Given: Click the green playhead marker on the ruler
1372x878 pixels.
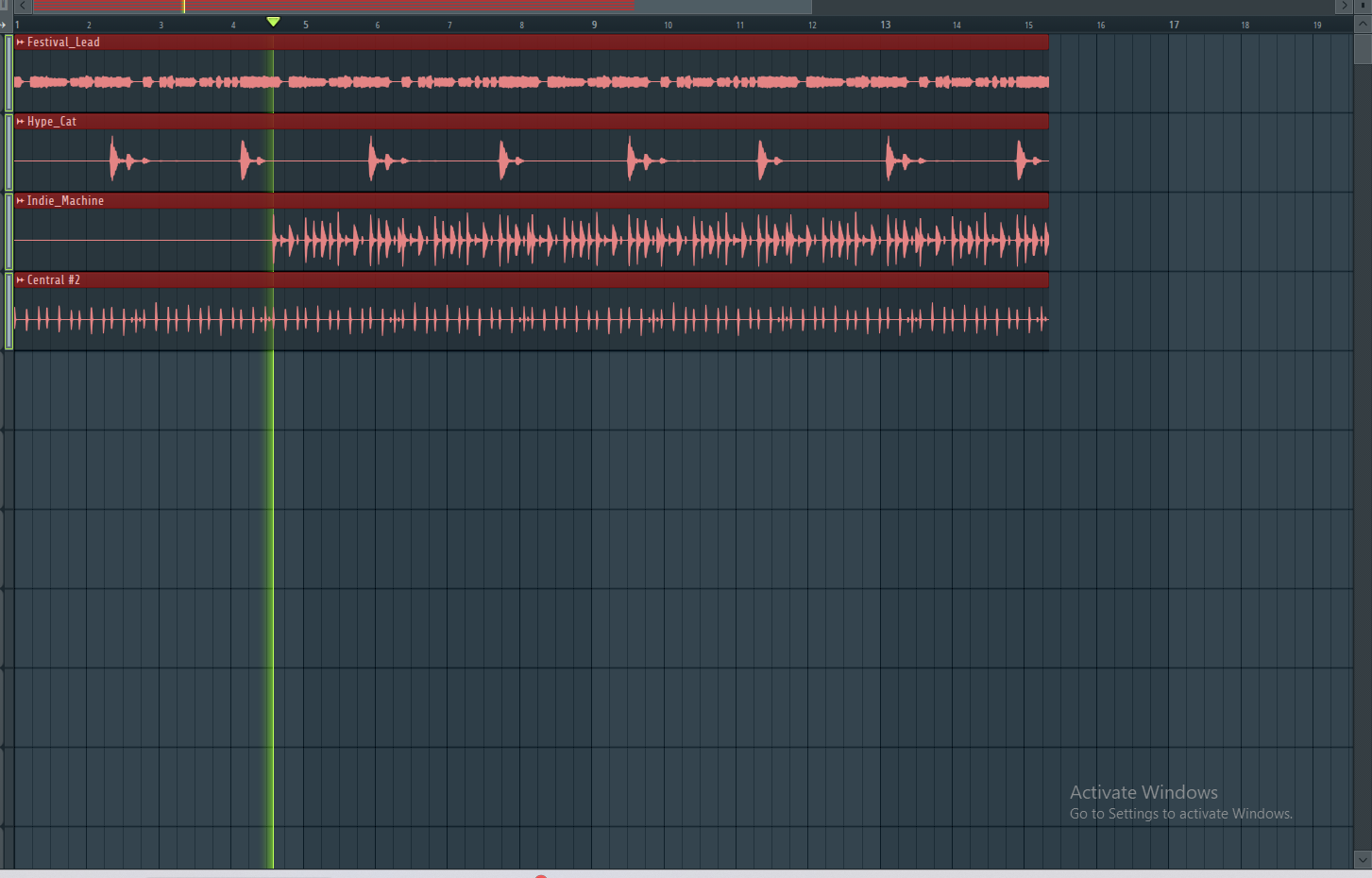Looking at the screenshot, I should tap(273, 22).
